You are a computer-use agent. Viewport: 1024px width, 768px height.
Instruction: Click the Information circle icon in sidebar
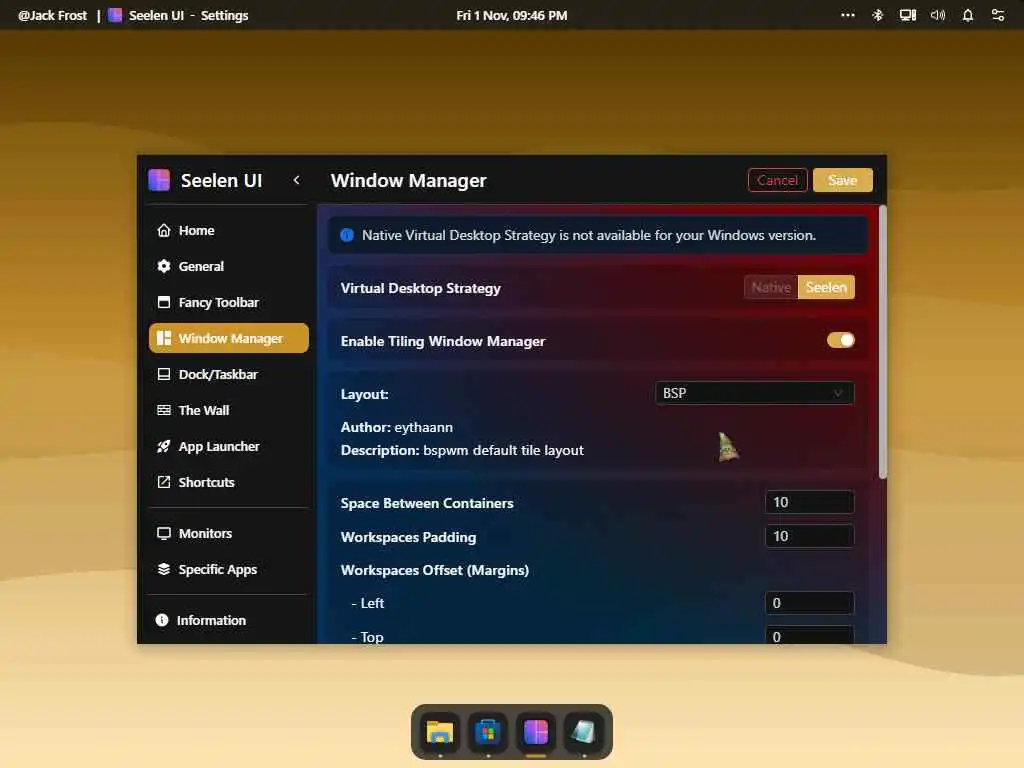[162, 620]
